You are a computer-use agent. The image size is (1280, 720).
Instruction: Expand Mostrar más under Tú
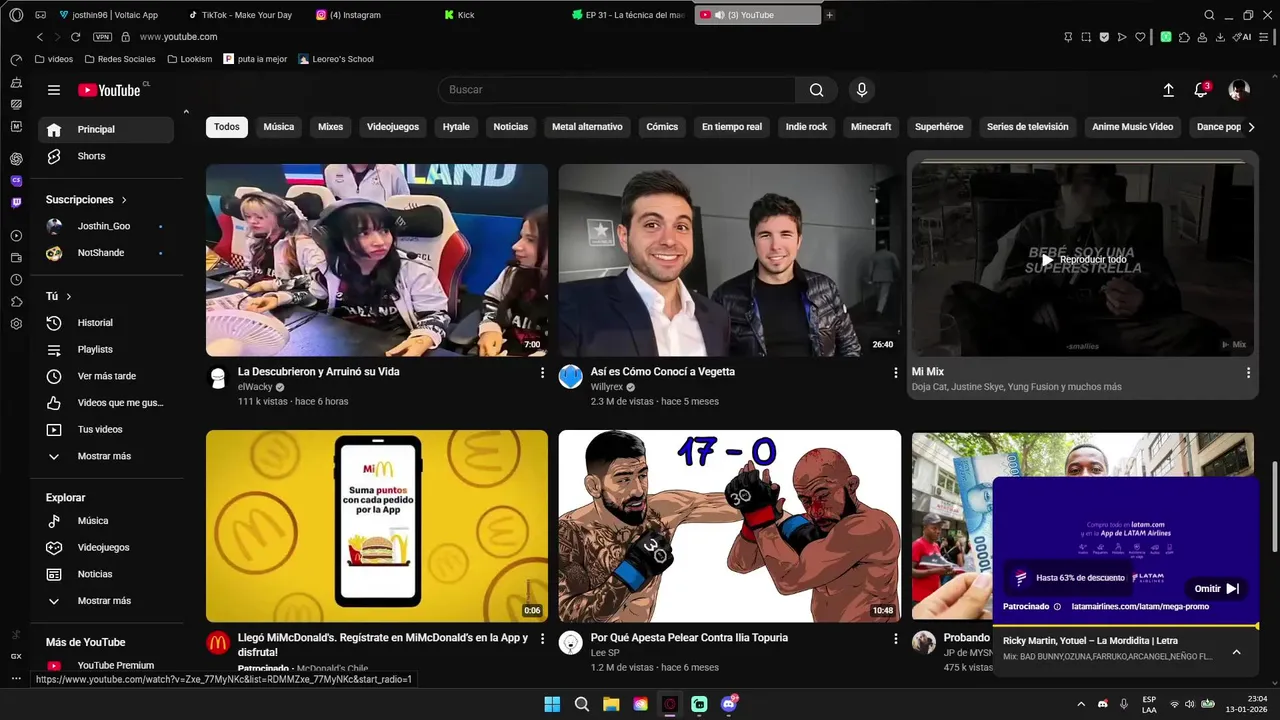pyautogui.click(x=106, y=456)
